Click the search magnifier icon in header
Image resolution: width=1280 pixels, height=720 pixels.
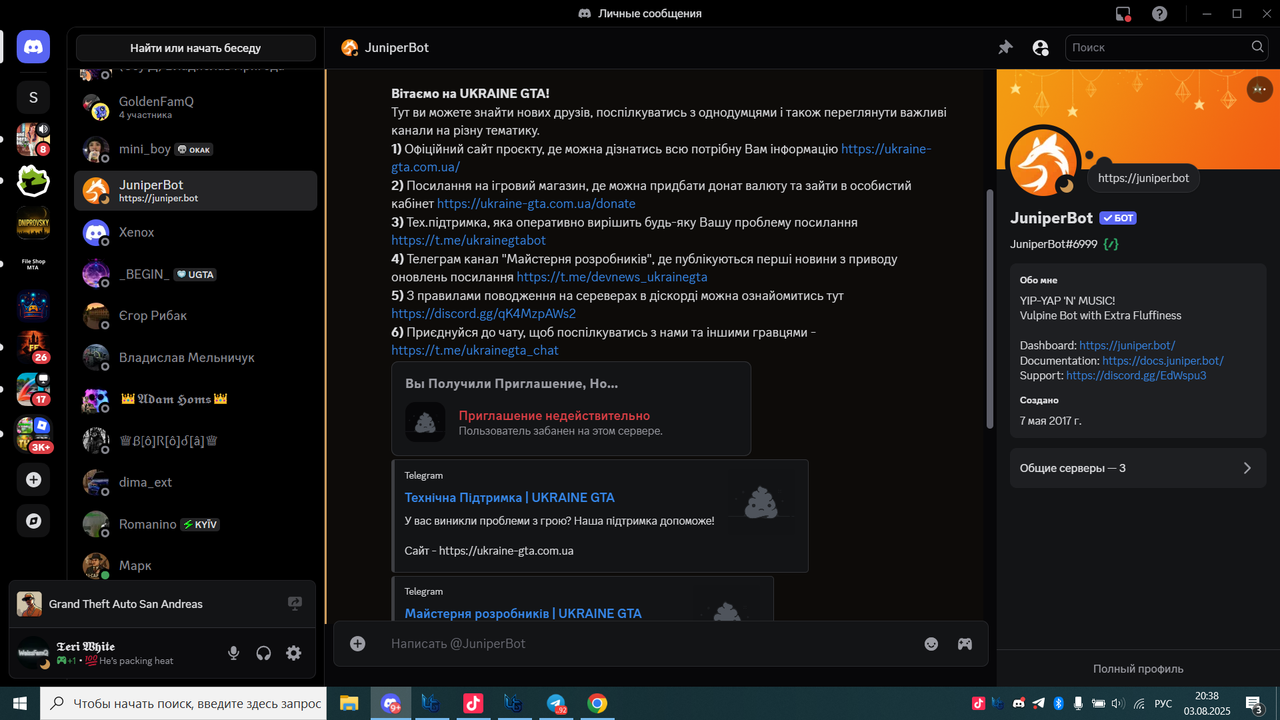pyautogui.click(x=1258, y=47)
